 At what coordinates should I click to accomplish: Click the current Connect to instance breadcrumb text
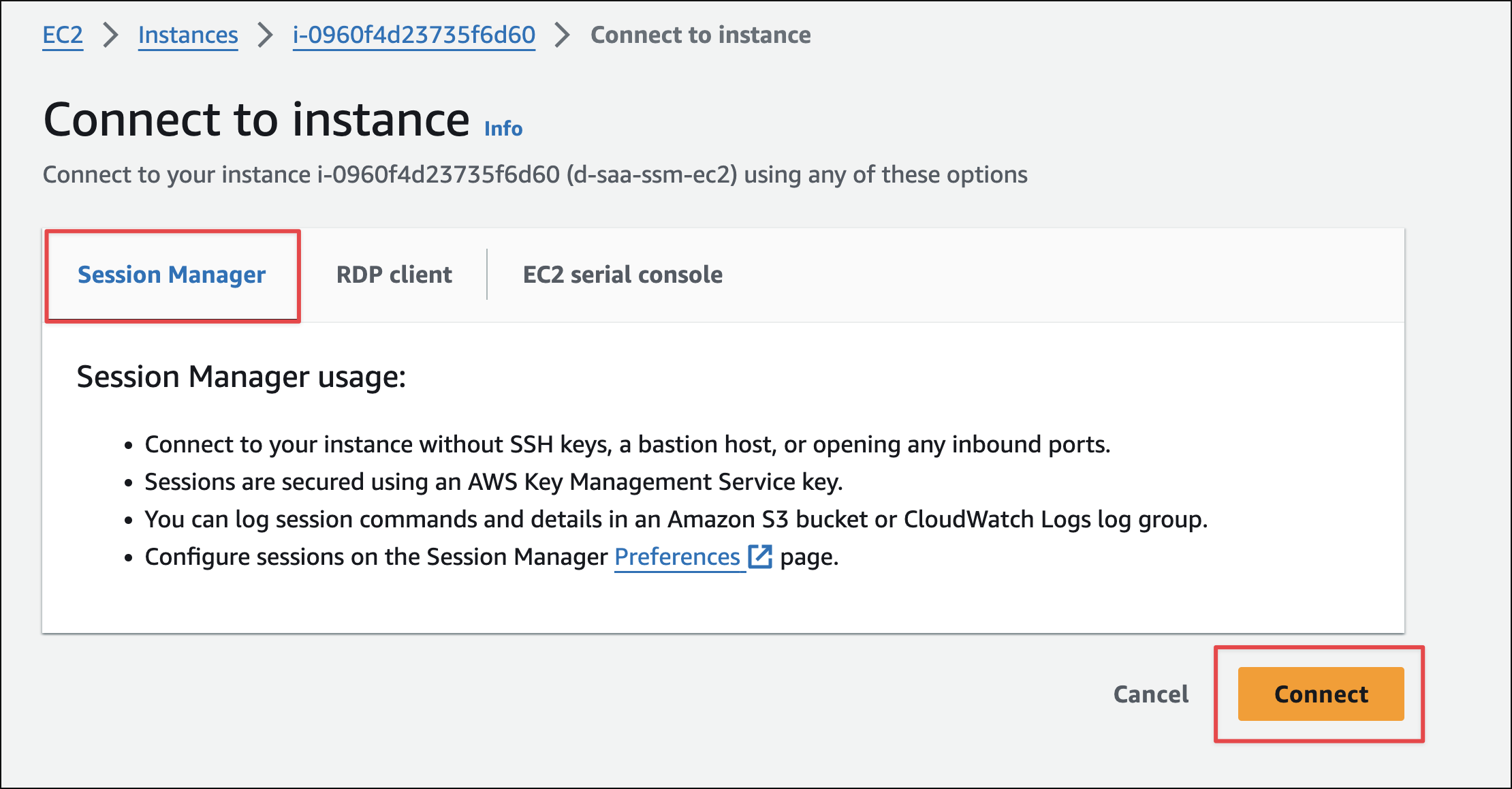pyautogui.click(x=700, y=35)
